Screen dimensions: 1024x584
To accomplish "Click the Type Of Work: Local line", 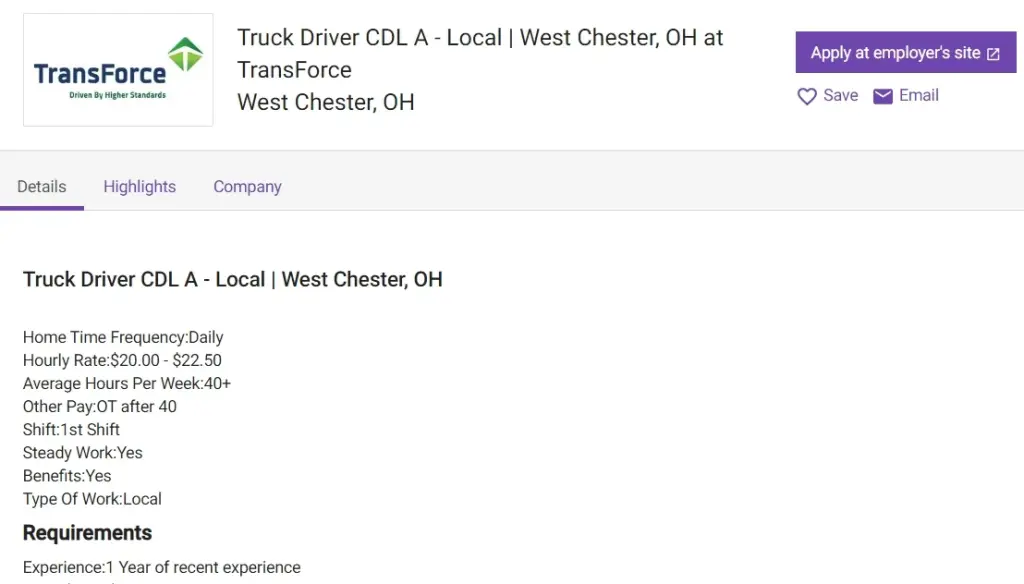I will coord(92,498).
